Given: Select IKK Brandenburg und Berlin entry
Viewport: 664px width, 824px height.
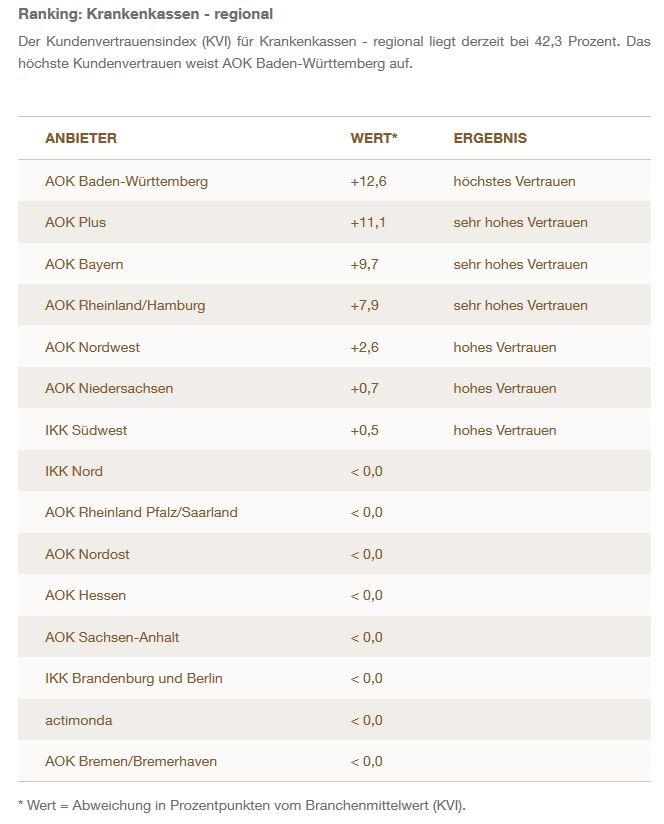Looking at the screenshot, I should point(134,678).
